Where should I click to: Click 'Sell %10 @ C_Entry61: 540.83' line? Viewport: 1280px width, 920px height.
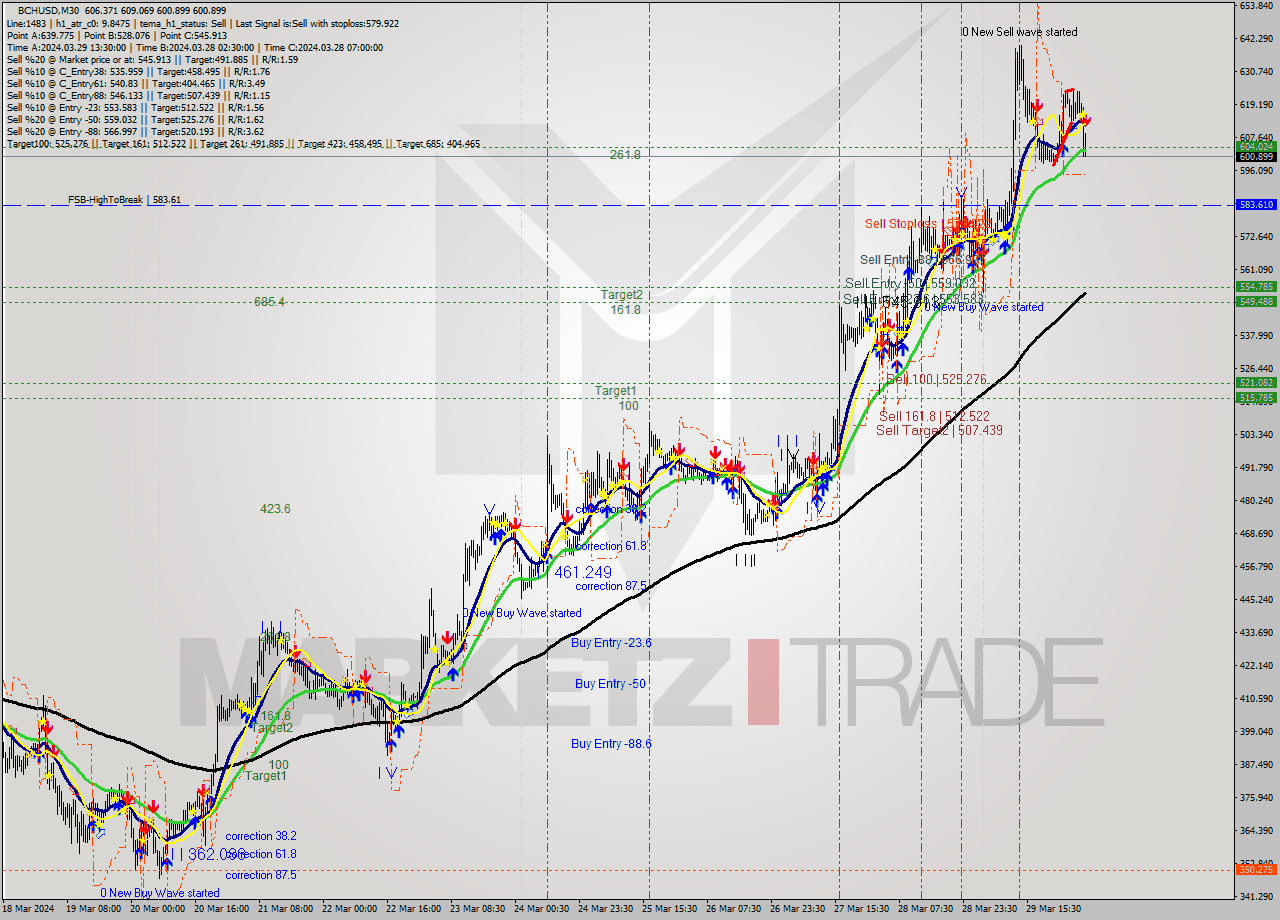click(138, 83)
